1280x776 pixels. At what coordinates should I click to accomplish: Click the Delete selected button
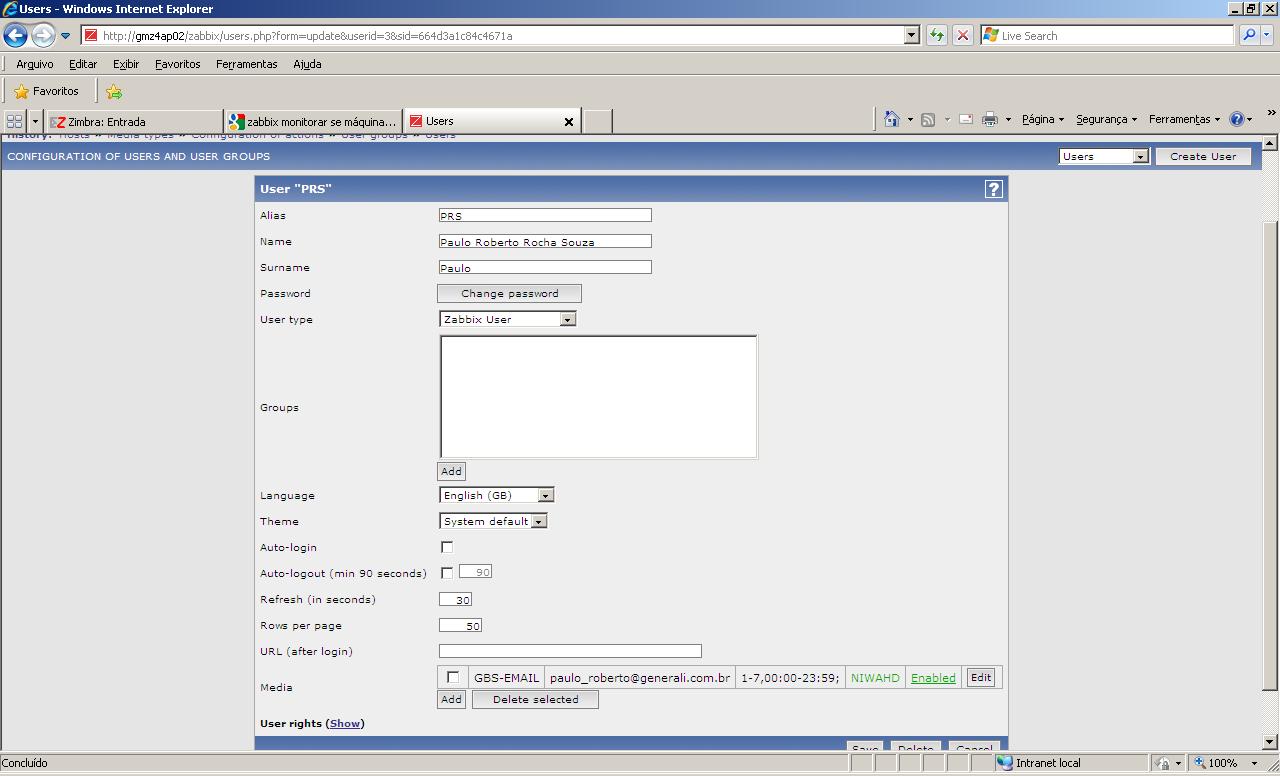535,699
